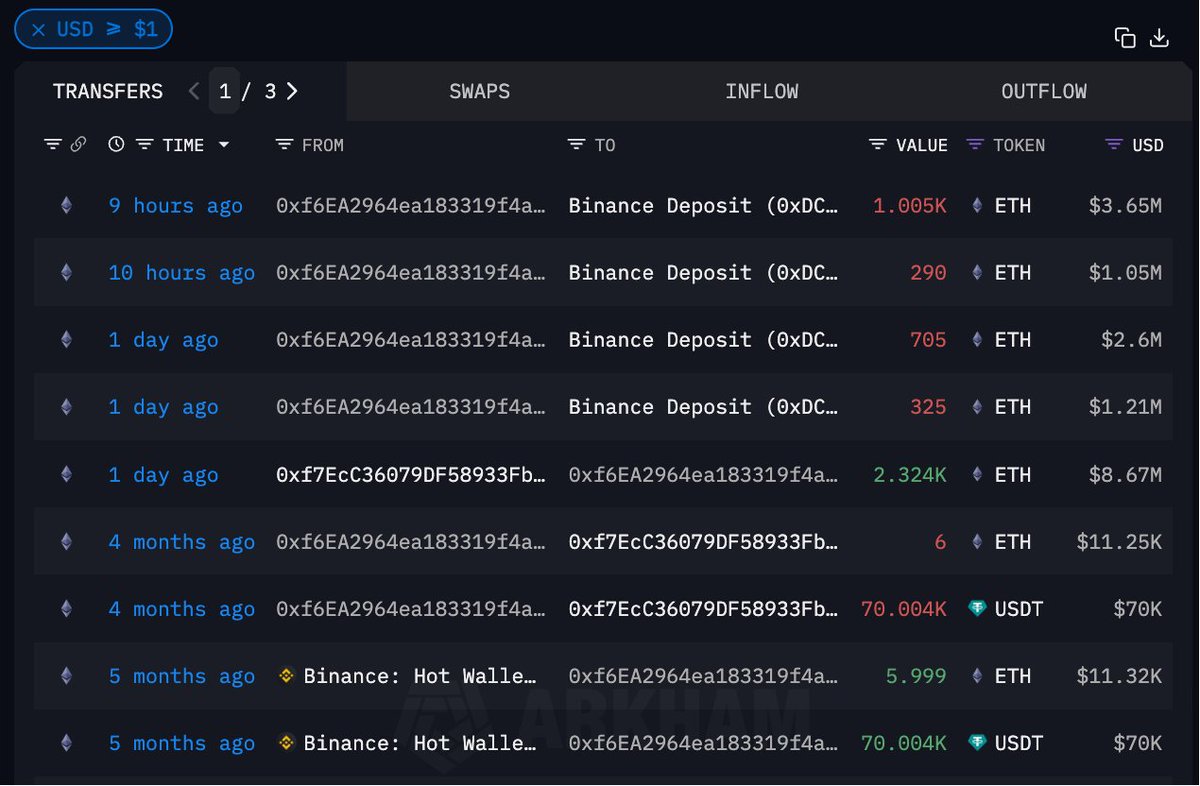Copy the transfers table data
This screenshot has width=1200, height=786.
pyautogui.click(x=1125, y=38)
